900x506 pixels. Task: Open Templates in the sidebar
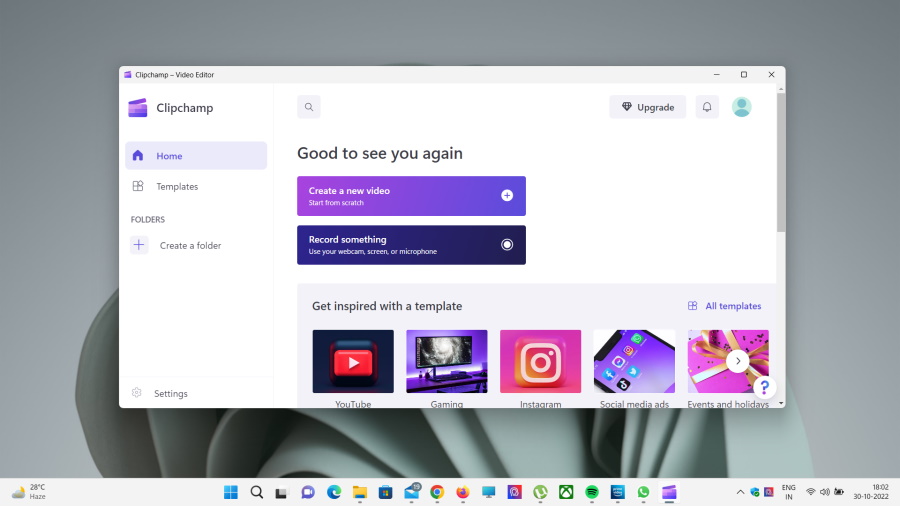click(x=177, y=187)
